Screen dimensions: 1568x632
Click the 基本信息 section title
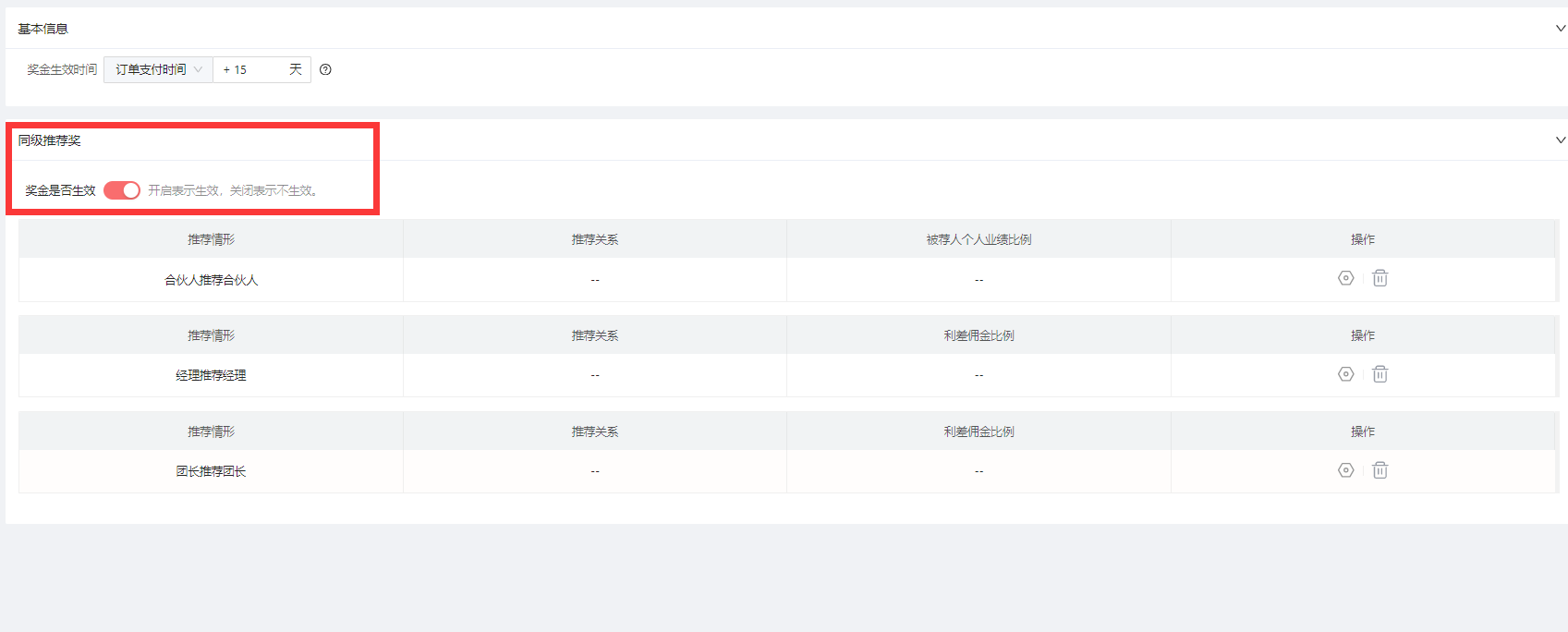(43, 29)
